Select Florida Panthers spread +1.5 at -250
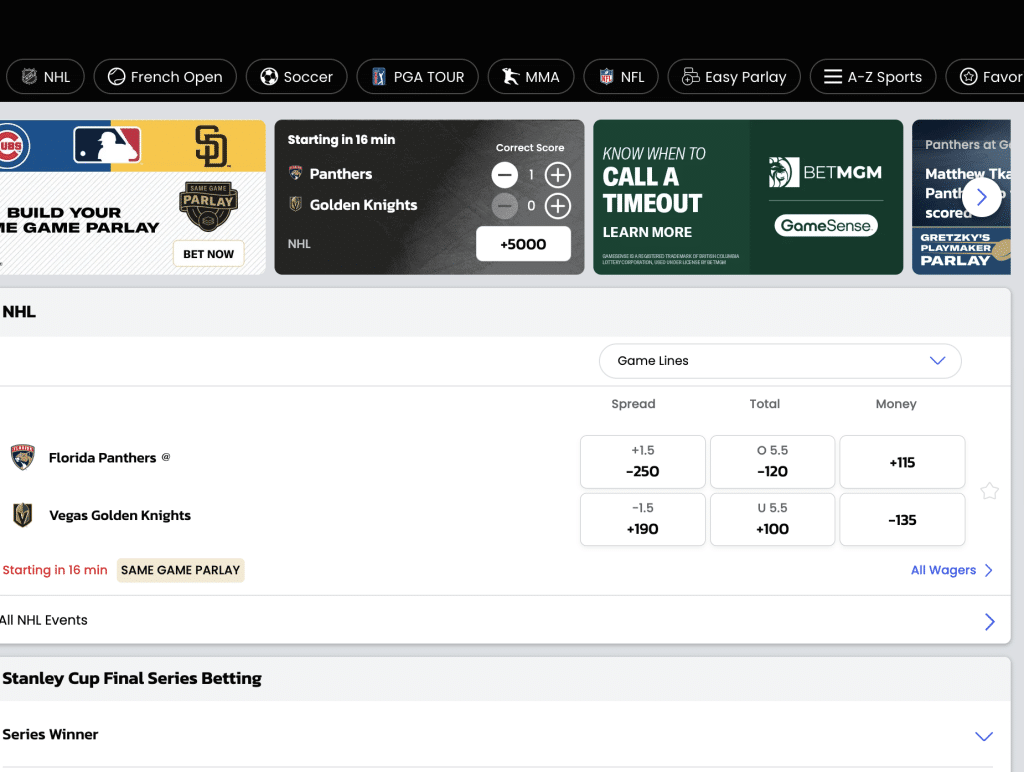This screenshot has width=1024, height=772. pyautogui.click(x=643, y=462)
